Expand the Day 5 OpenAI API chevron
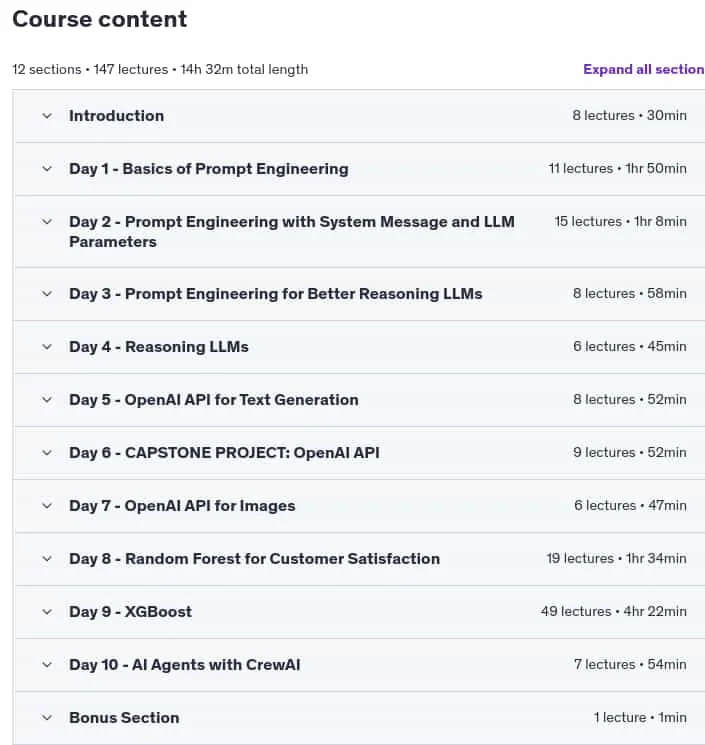 click(47, 400)
